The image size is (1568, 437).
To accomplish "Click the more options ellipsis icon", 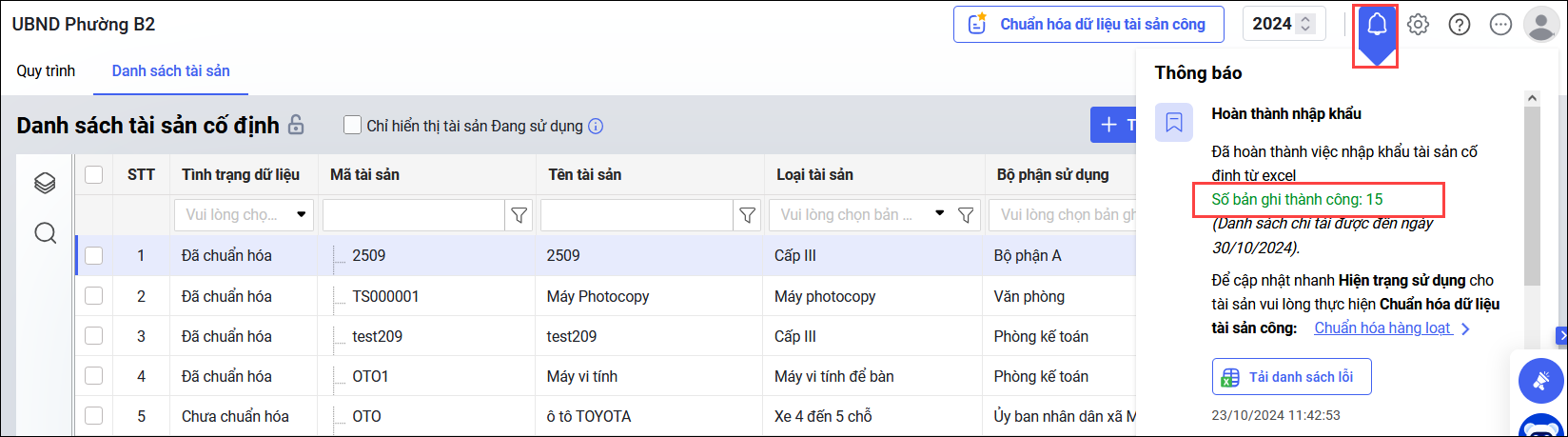I will tap(1500, 25).
